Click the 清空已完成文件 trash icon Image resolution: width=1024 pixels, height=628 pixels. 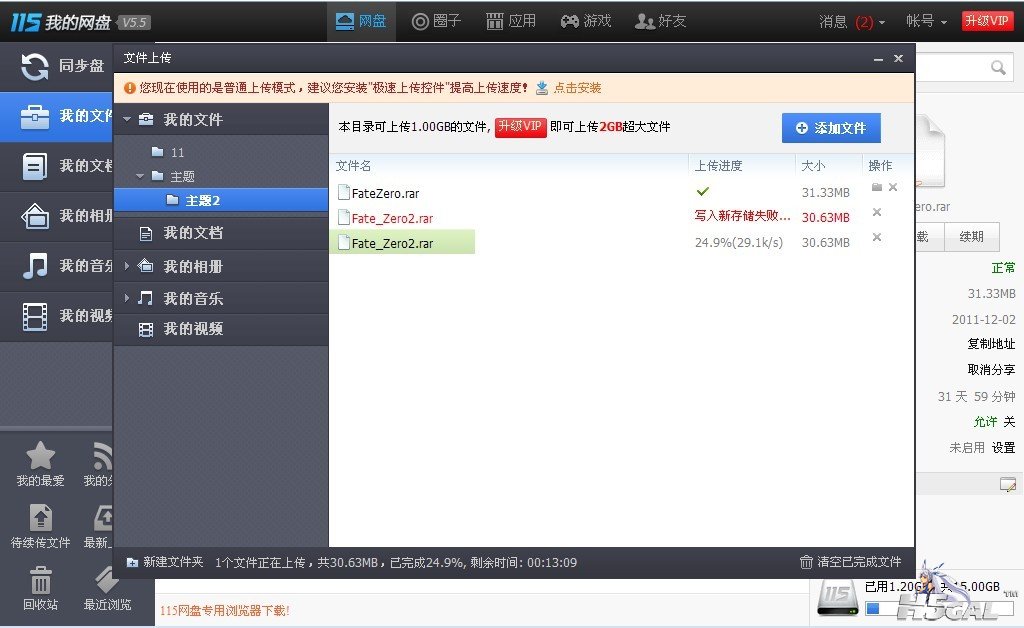click(x=807, y=562)
